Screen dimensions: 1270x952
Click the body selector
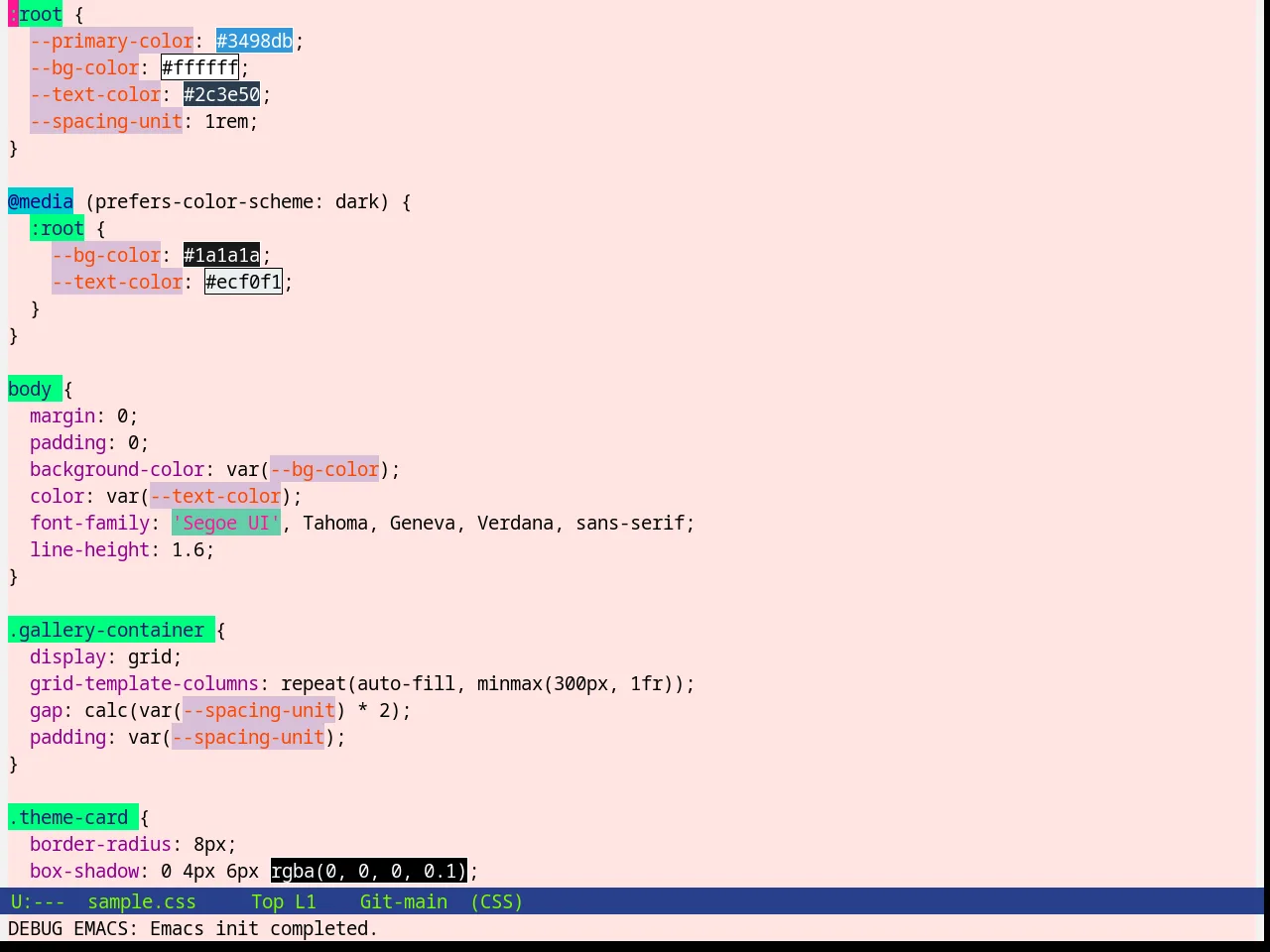pos(30,389)
